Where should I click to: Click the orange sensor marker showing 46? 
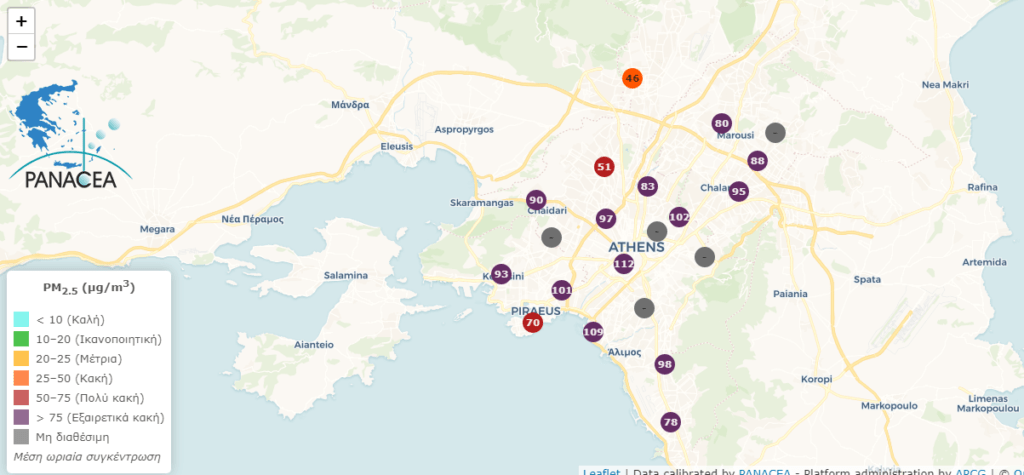pyautogui.click(x=632, y=78)
